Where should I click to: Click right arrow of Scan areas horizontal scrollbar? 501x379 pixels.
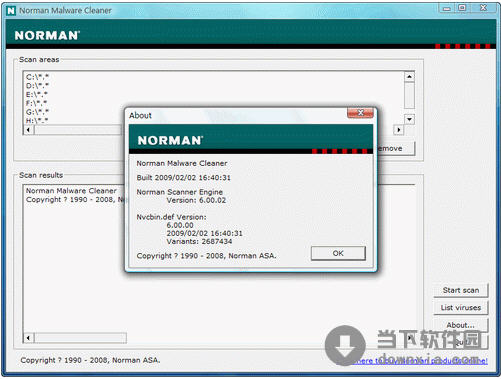pos(399,130)
